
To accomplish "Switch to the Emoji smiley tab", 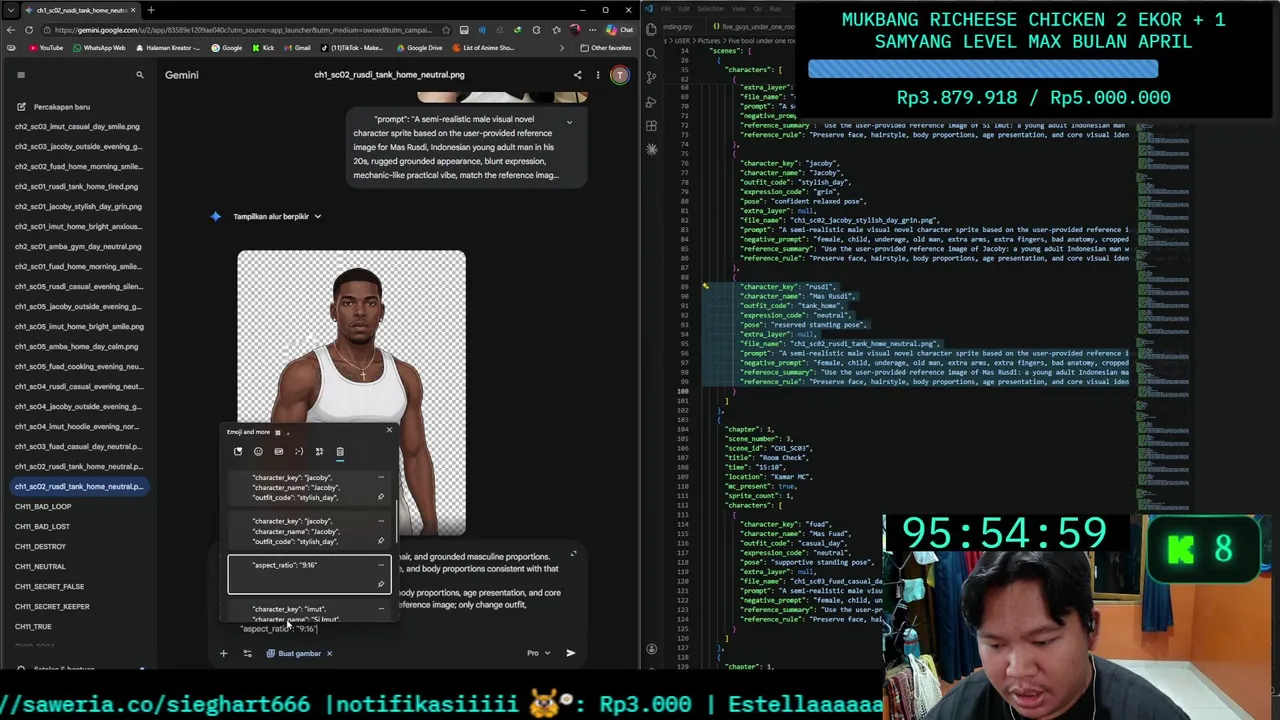I will point(258,452).
